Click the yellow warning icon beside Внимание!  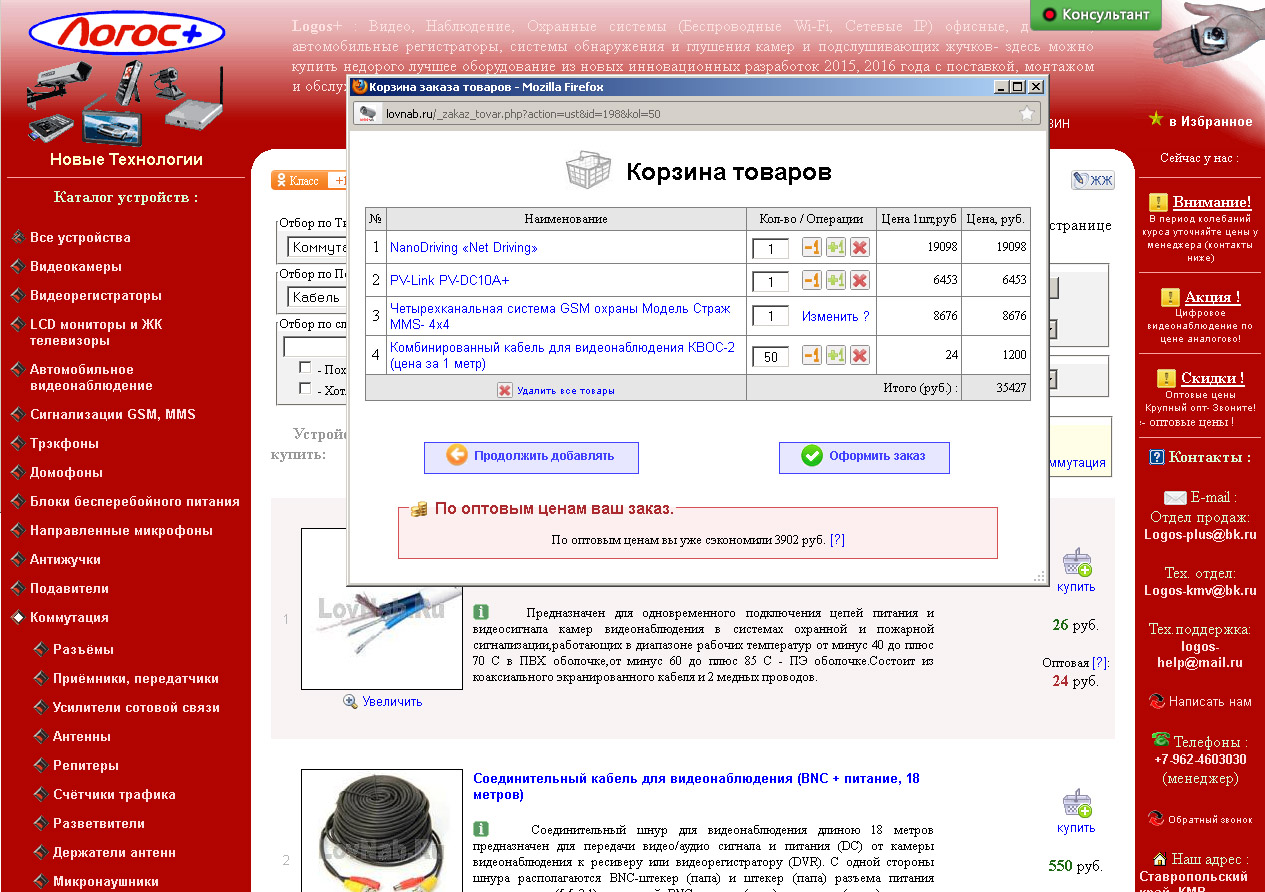(1160, 202)
